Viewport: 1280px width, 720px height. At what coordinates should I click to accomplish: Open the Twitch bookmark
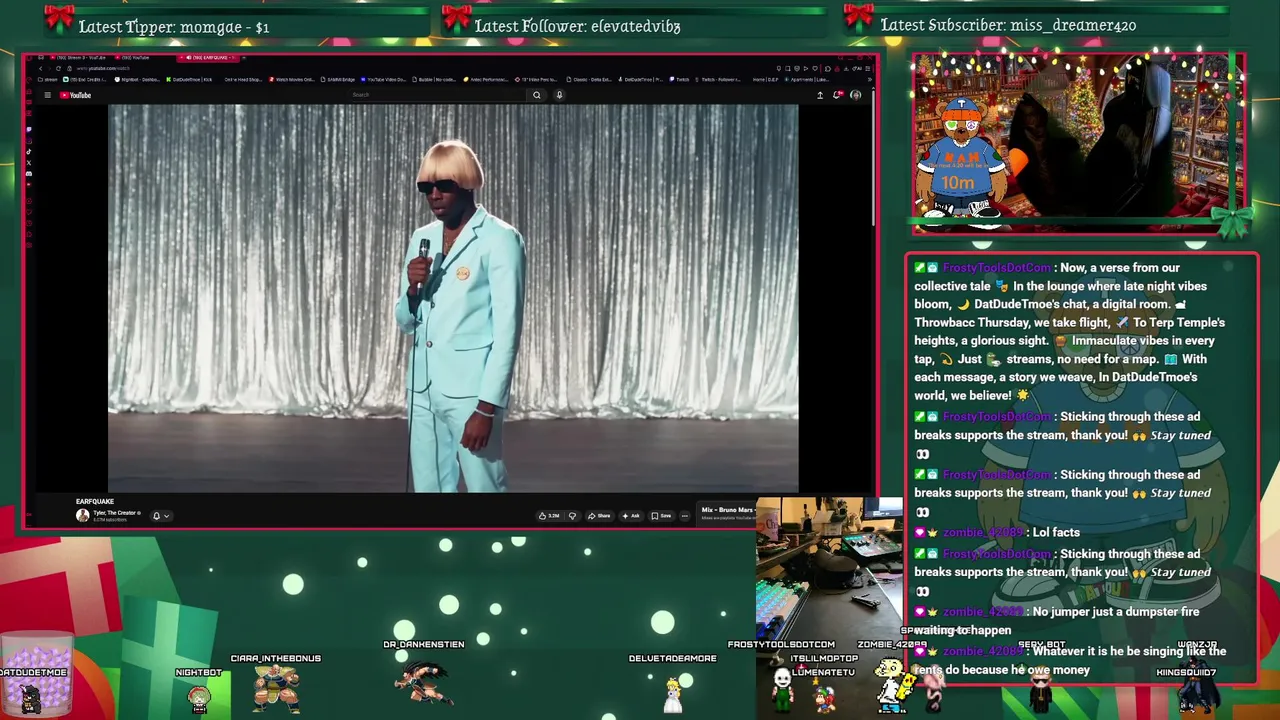coord(680,80)
